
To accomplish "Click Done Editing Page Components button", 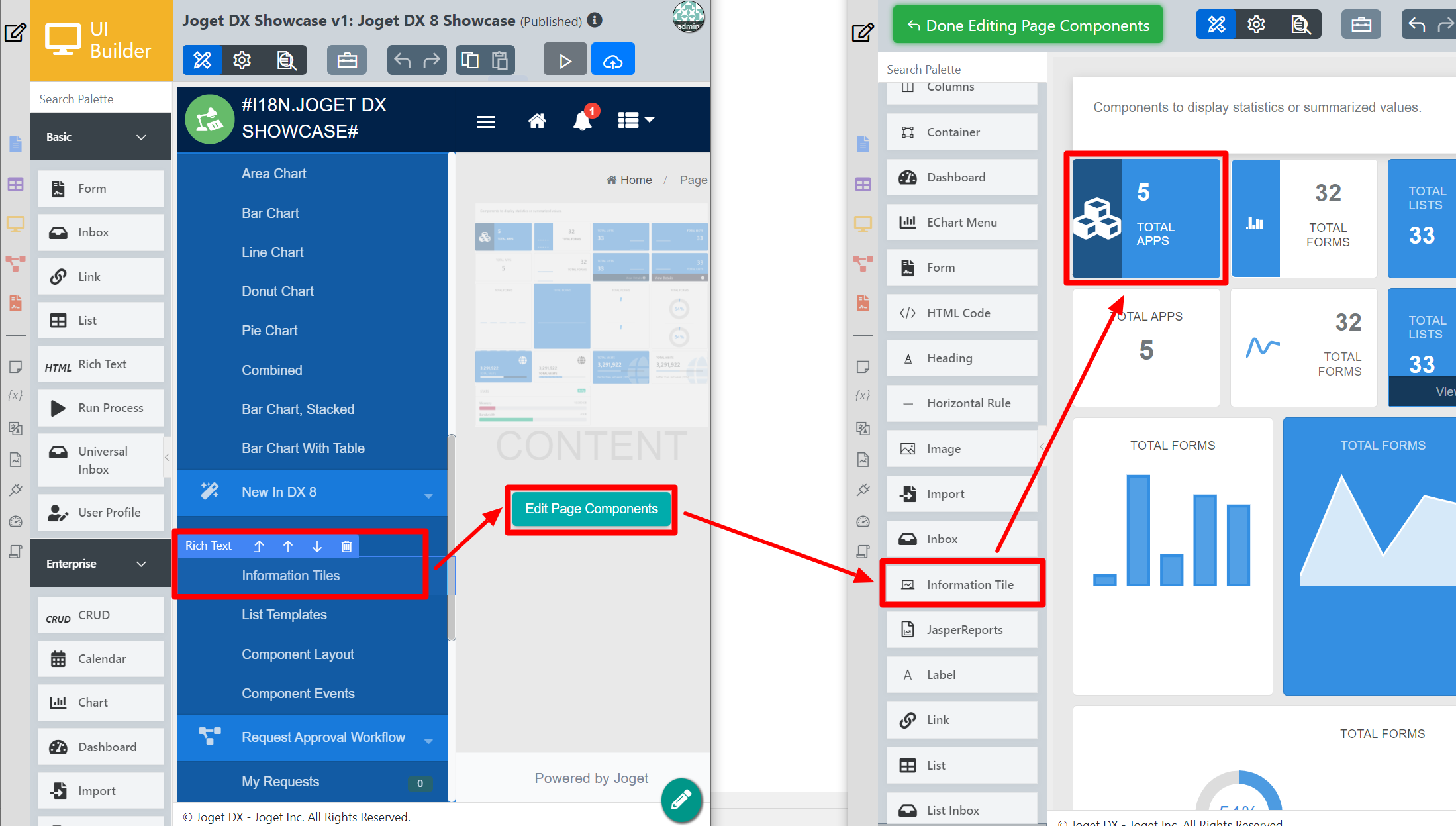I will pyautogui.click(x=1028, y=25).
